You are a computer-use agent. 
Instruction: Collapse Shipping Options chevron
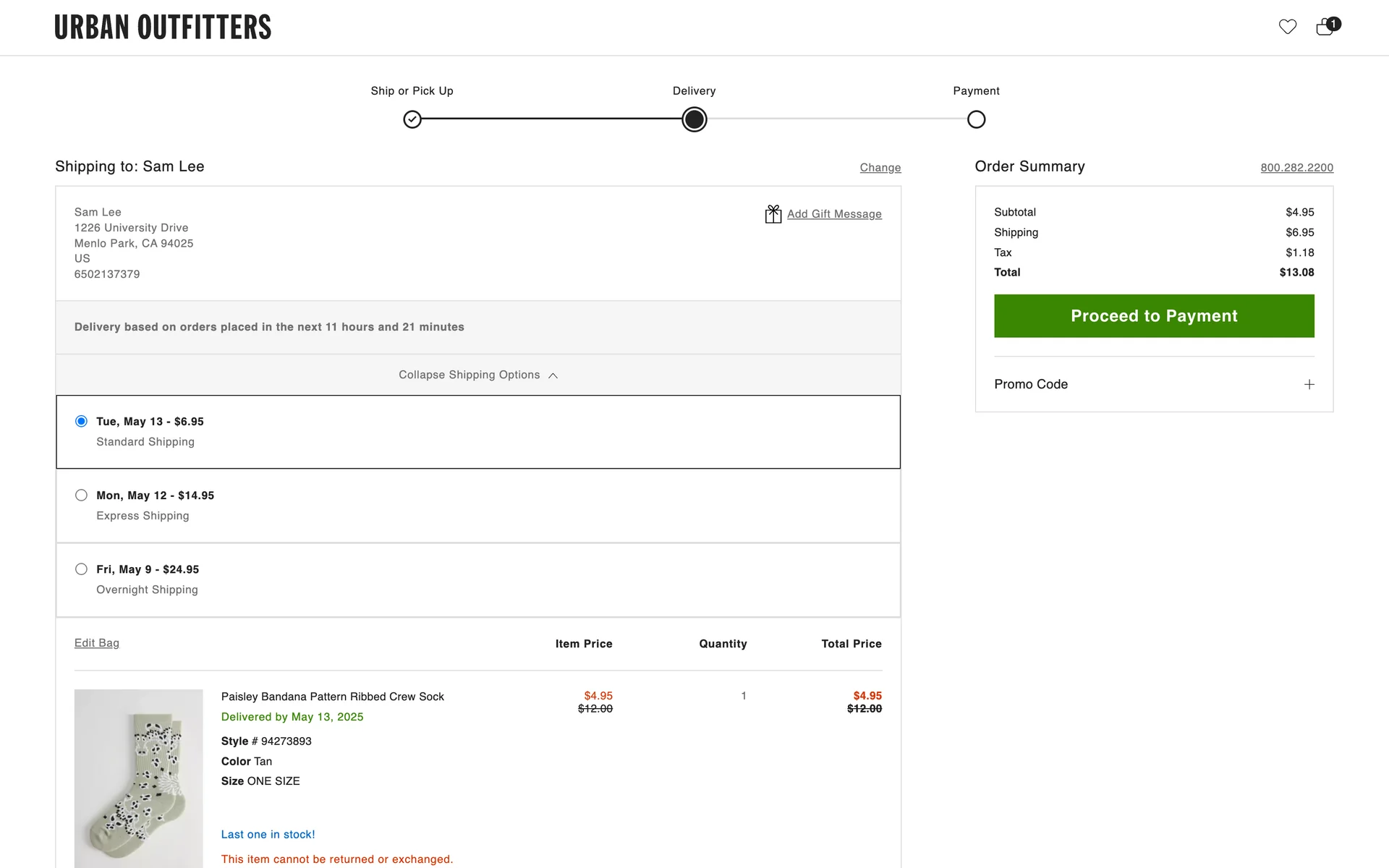tap(553, 375)
